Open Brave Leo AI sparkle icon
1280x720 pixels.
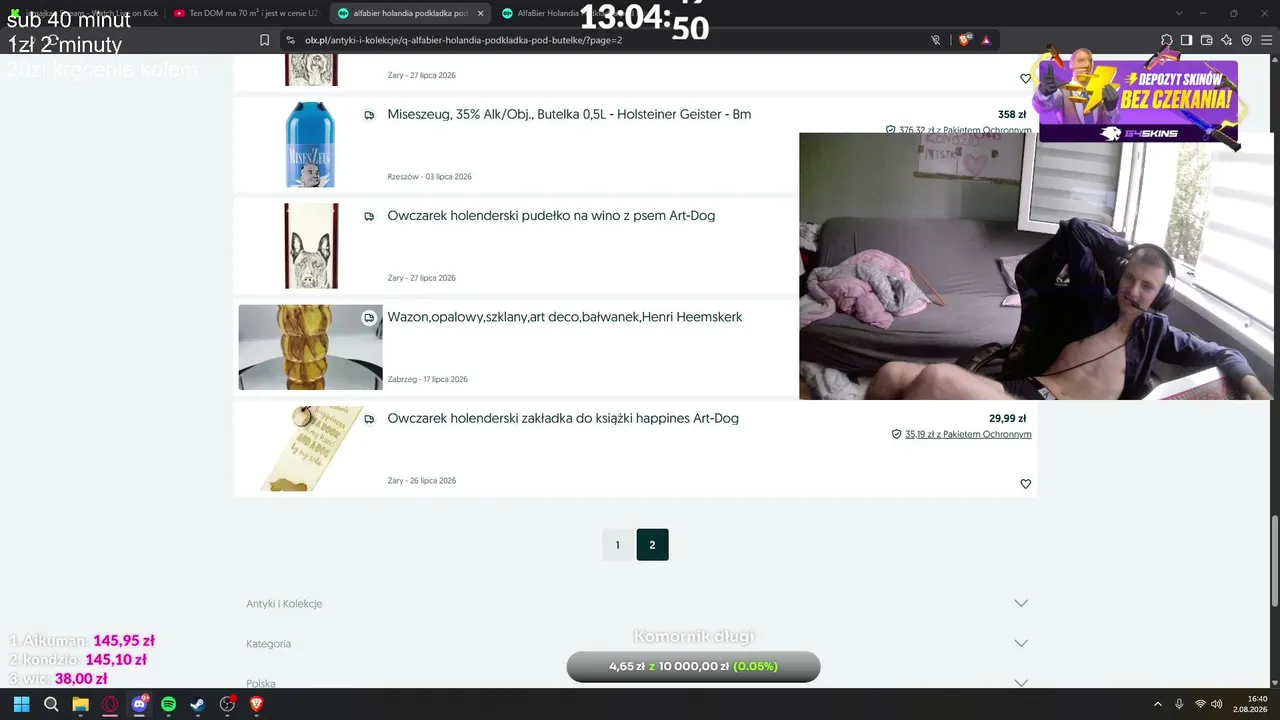click(1226, 40)
